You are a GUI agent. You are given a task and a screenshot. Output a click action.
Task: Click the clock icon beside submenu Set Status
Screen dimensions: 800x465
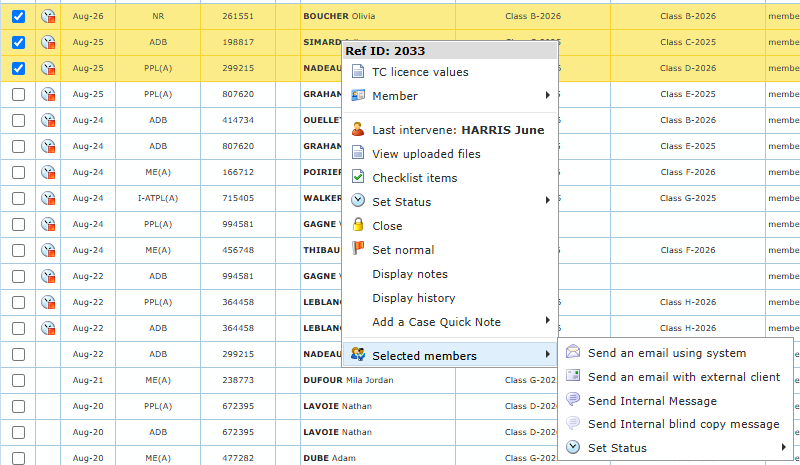point(573,447)
